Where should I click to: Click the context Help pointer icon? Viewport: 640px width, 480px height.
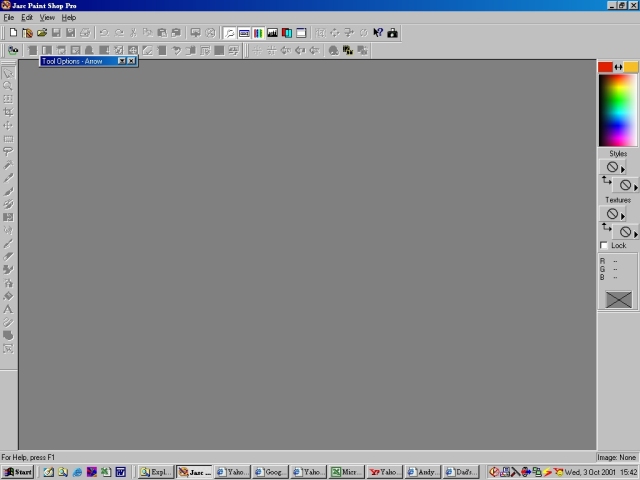click(378, 33)
